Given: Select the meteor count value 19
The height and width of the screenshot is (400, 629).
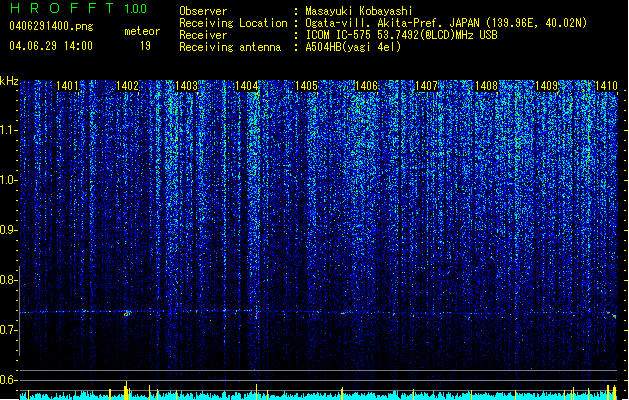Looking at the screenshot, I should [x=145, y=46].
